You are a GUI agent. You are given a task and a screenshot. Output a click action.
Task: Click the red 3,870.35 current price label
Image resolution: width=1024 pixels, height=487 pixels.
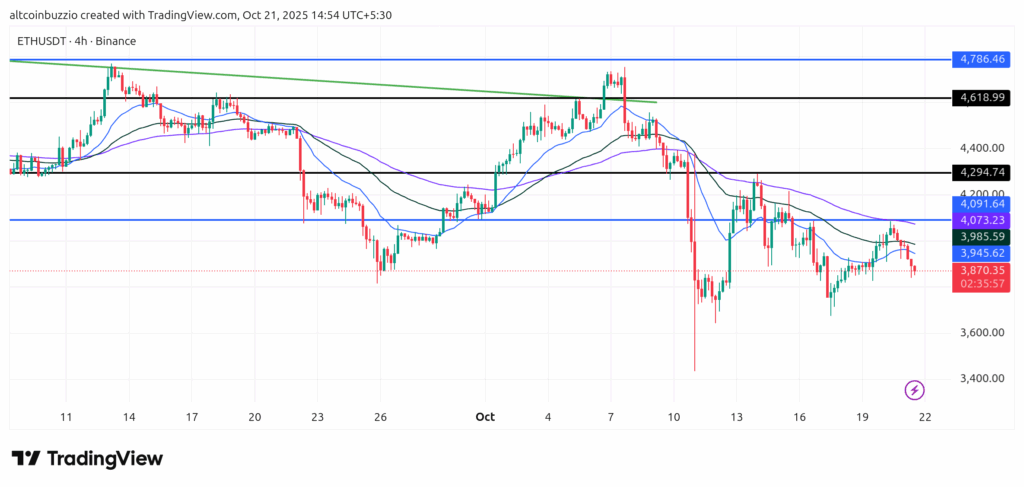pos(982,270)
